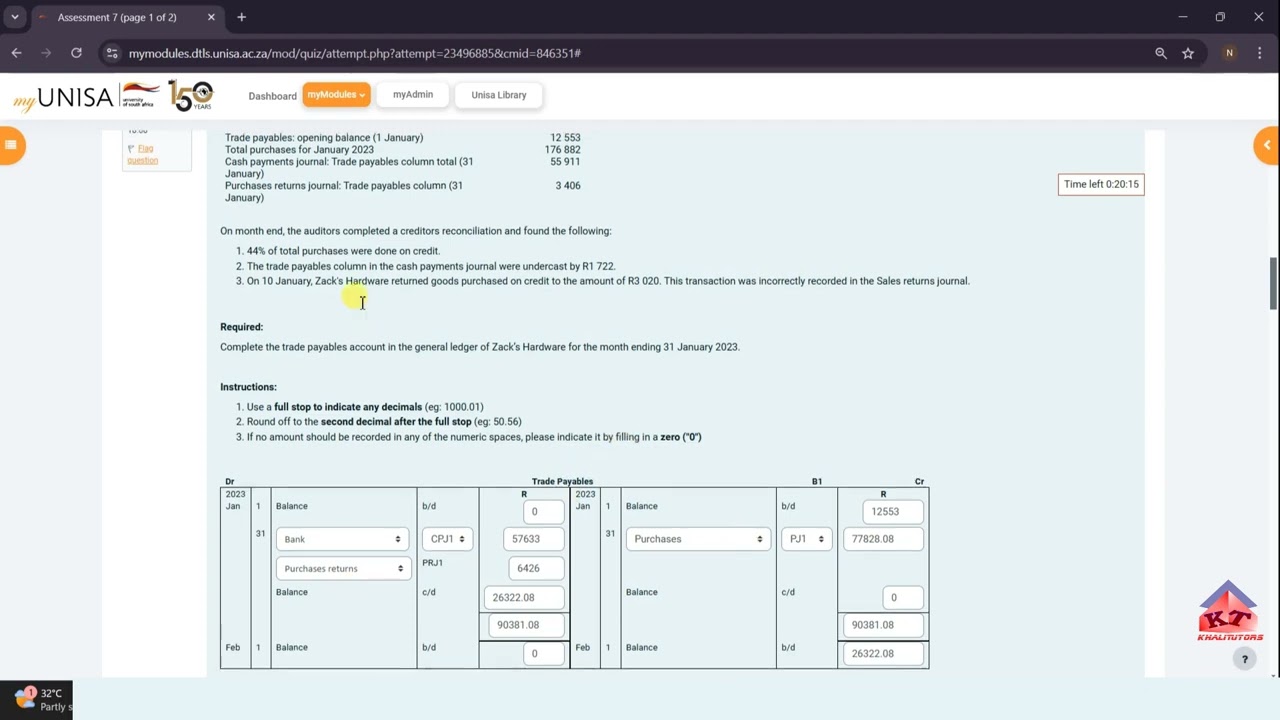This screenshot has width=1280, height=720.
Task: Expand the myModules dropdown menu
Action: pyautogui.click(x=336, y=95)
